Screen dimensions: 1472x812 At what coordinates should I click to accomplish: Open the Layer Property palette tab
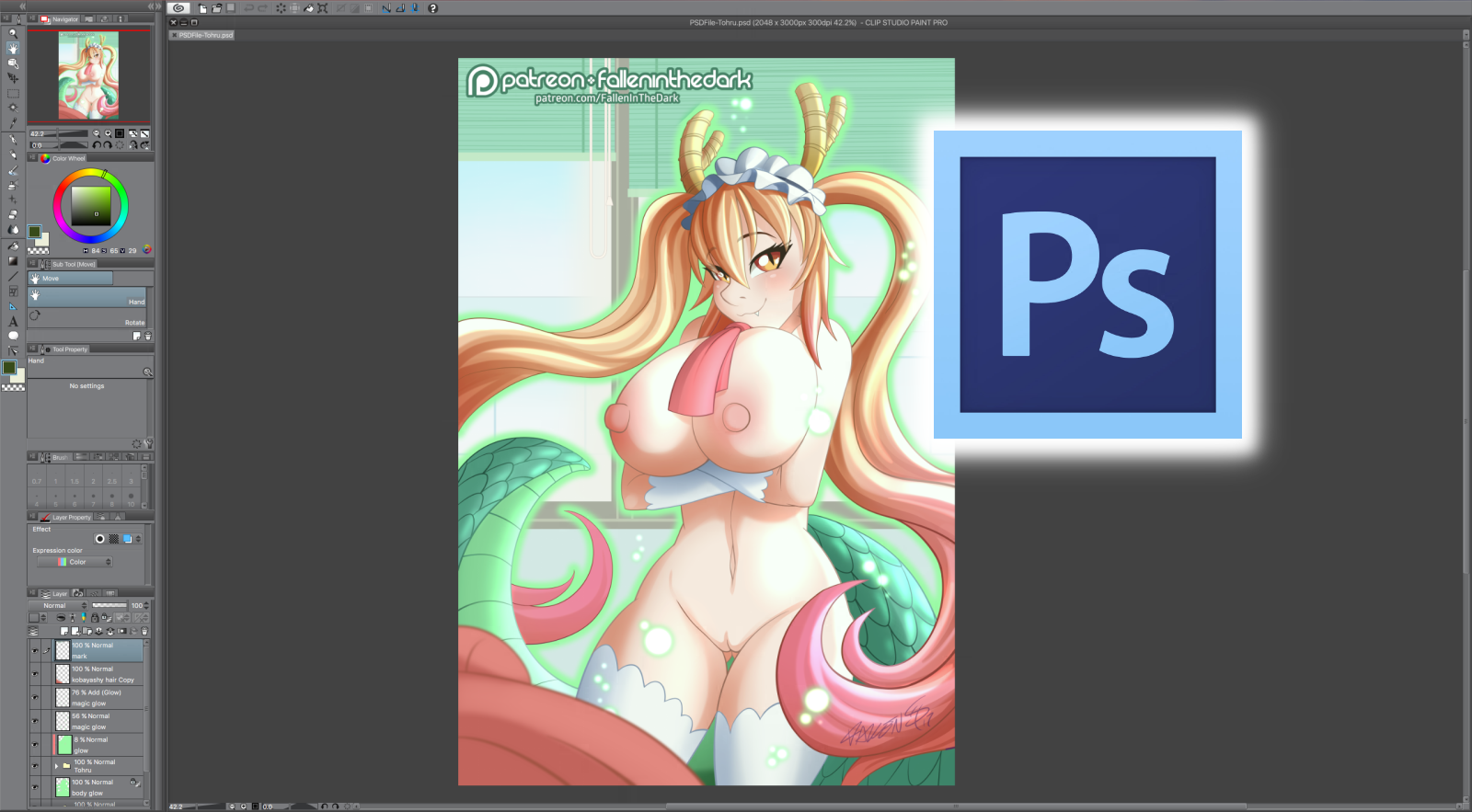pyautogui.click(x=66, y=518)
